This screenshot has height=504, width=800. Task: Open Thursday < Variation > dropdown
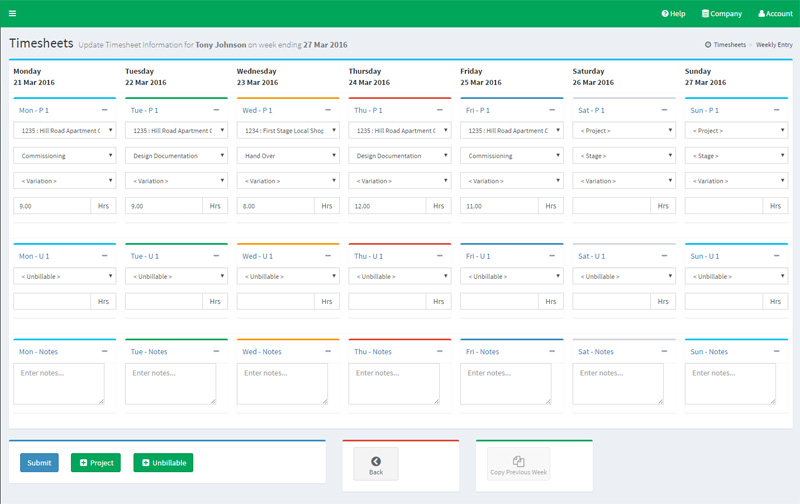point(400,181)
